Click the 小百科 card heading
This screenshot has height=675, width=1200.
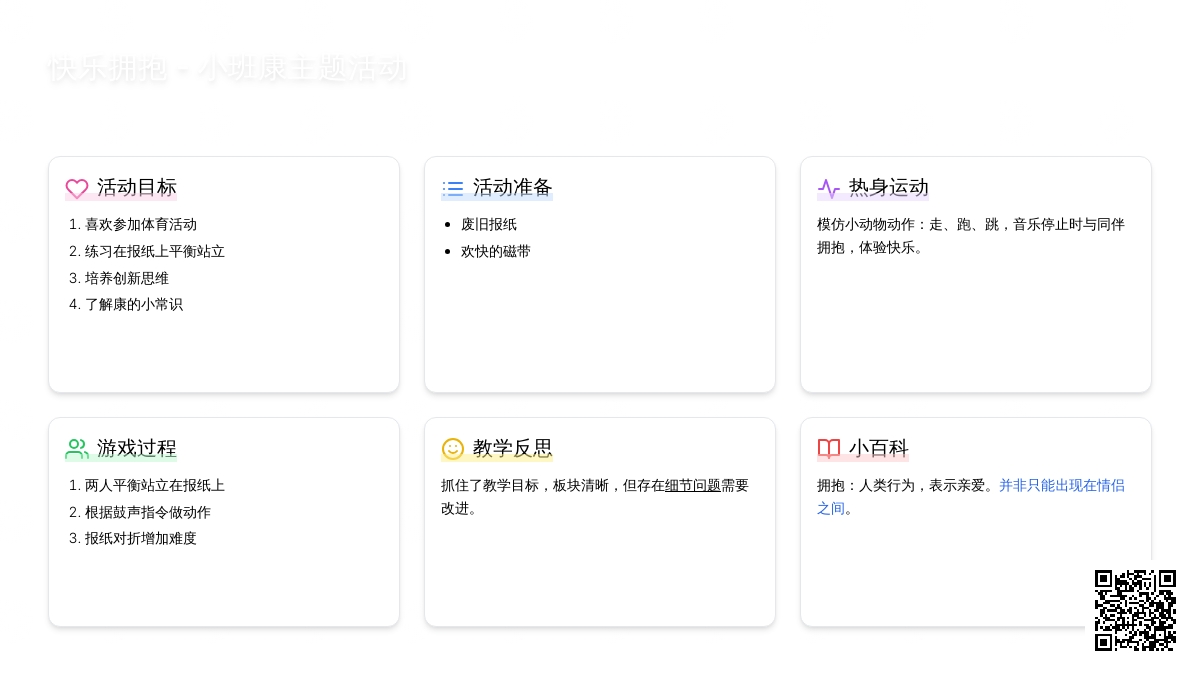(879, 448)
